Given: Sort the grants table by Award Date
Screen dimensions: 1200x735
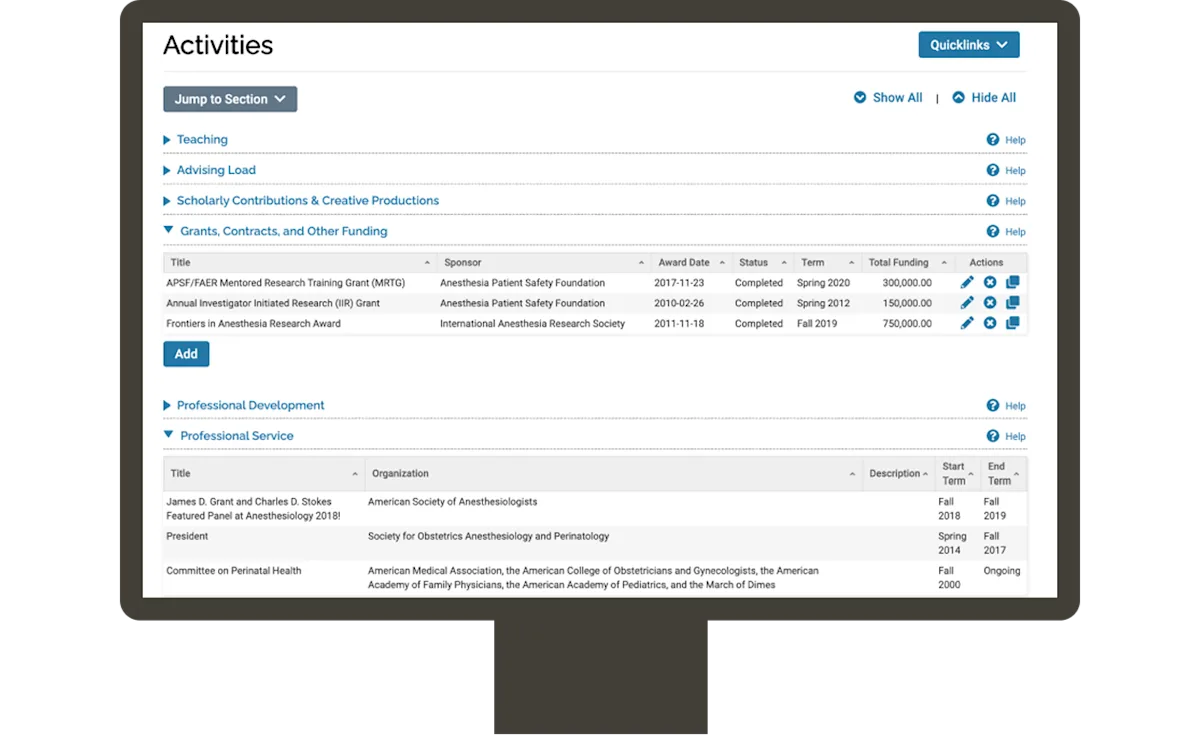Looking at the screenshot, I should point(684,261).
